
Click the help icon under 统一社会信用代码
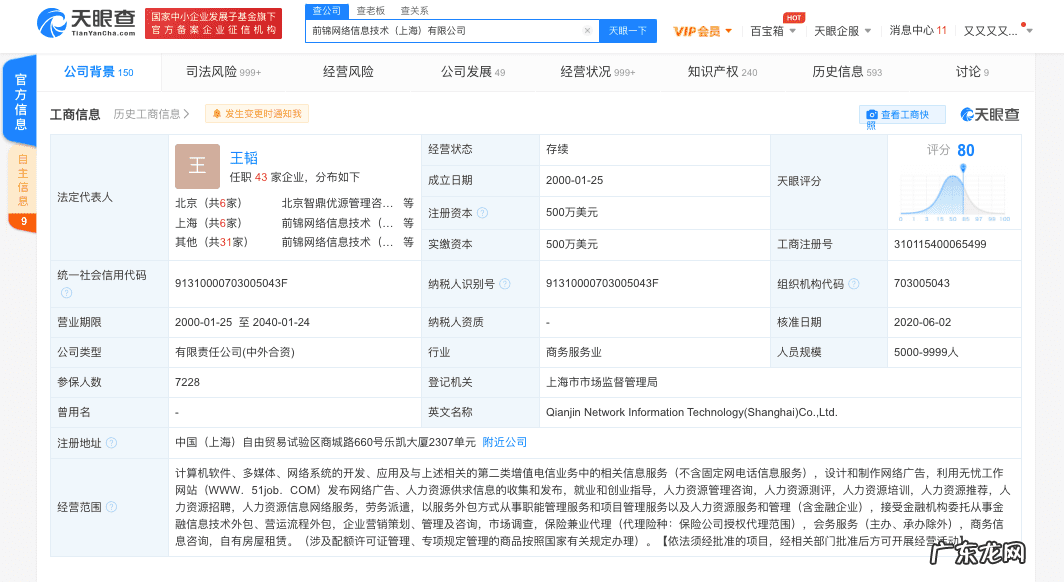pyautogui.click(x=66, y=293)
